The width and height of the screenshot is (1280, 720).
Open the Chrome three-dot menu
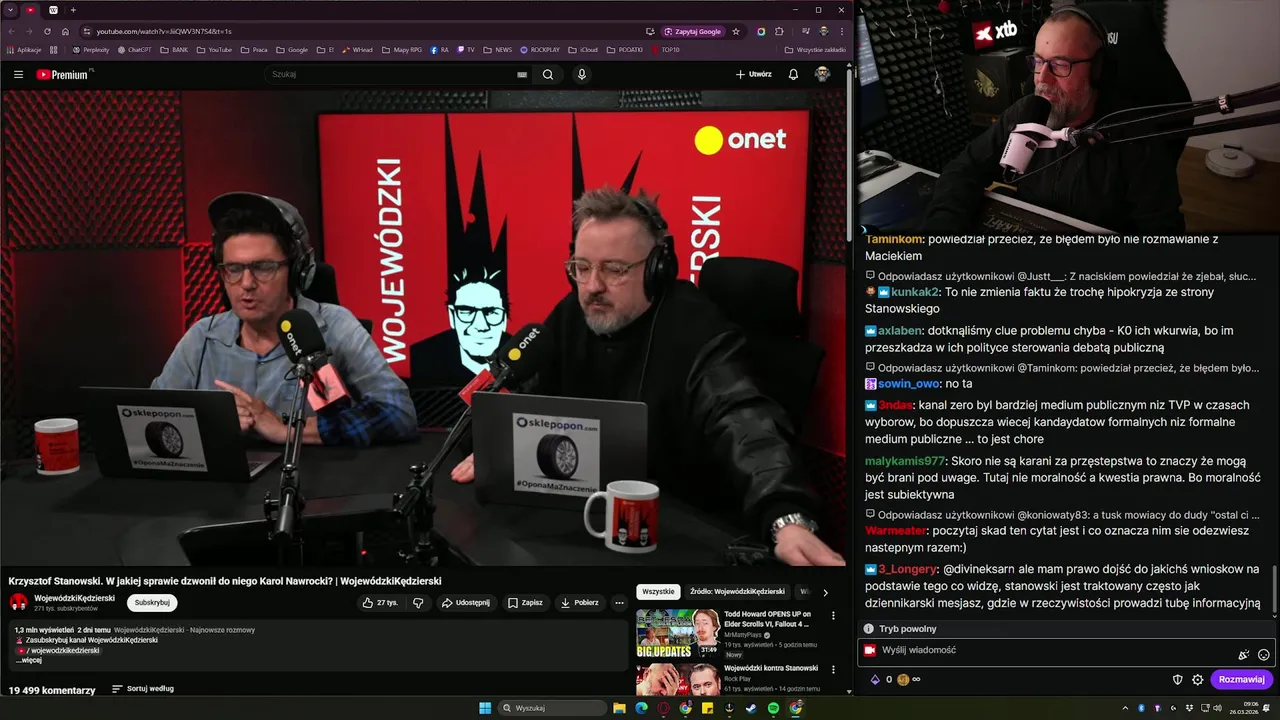[842, 31]
